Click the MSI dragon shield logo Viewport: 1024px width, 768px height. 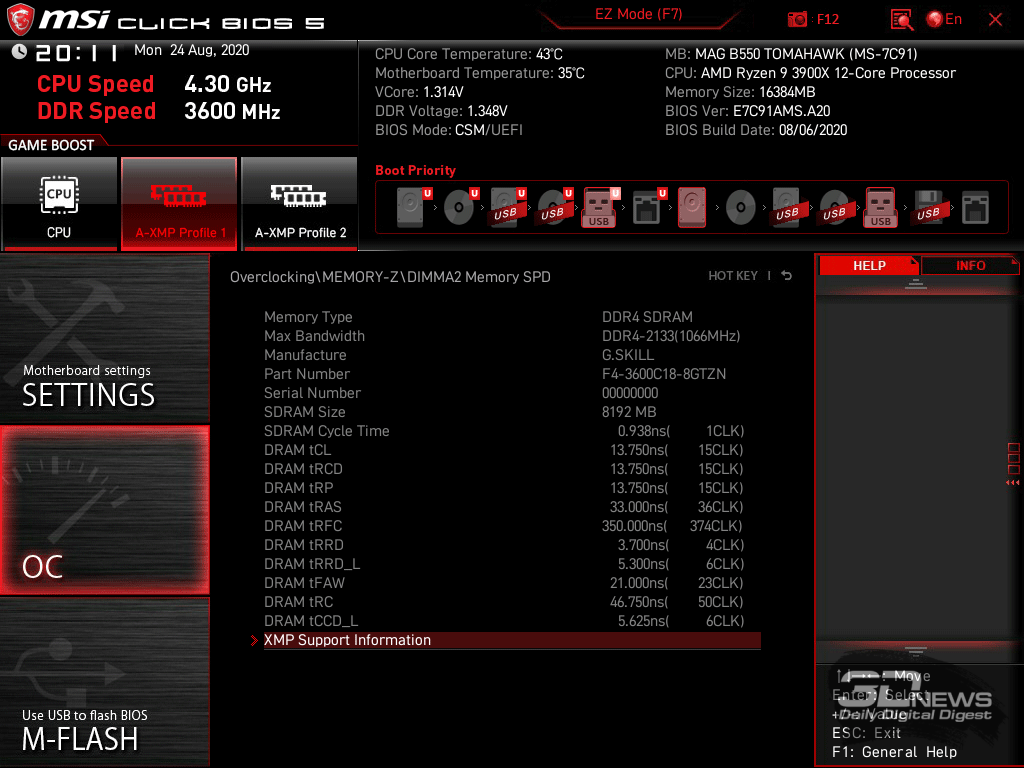coord(20,19)
